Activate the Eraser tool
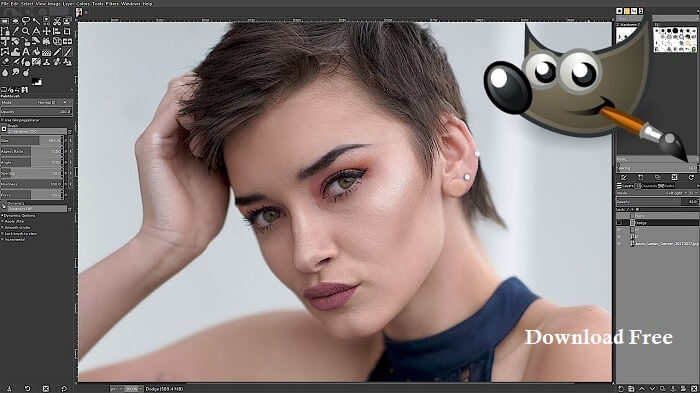700x393 pixels. pos(4,62)
